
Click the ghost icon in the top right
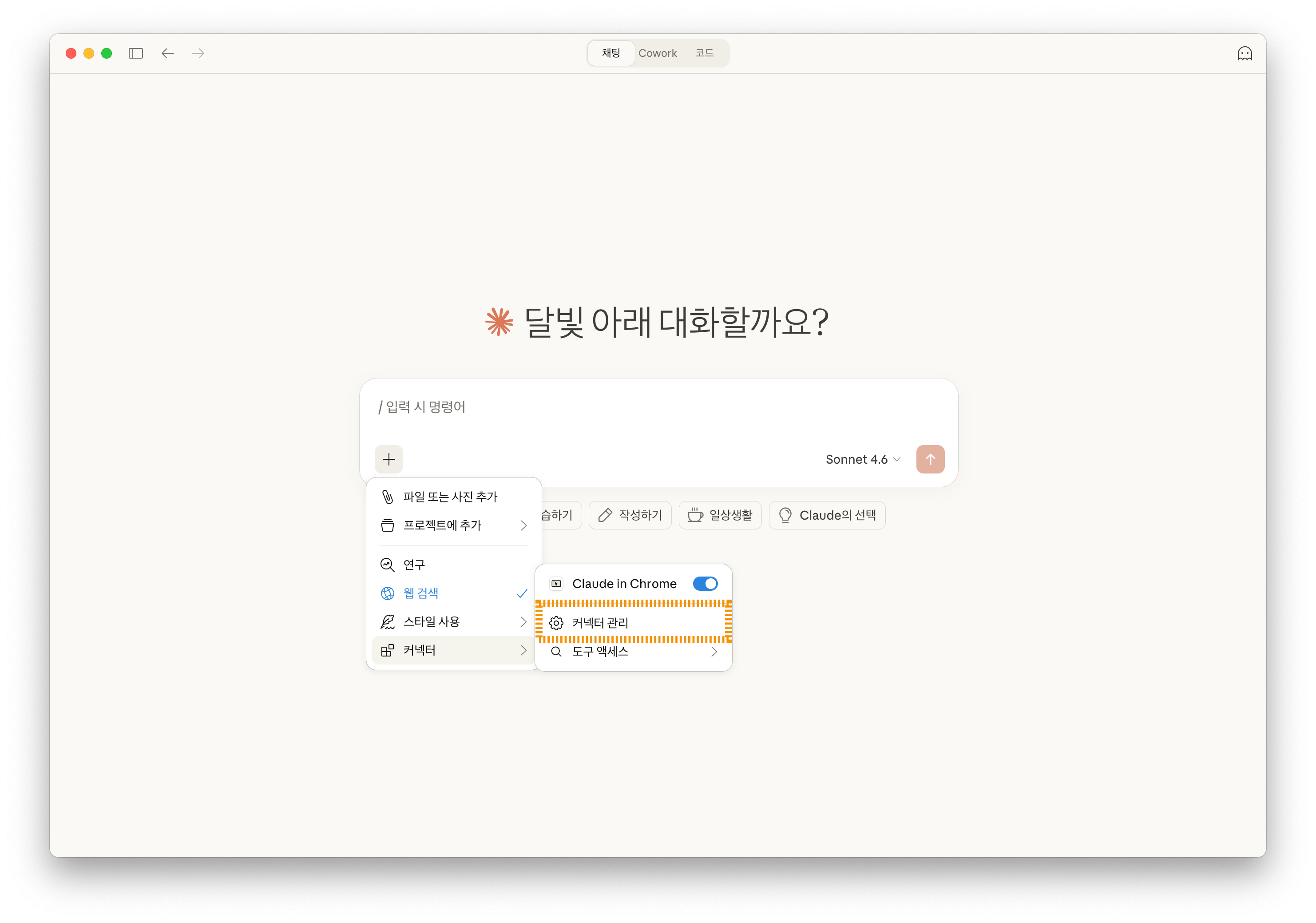(1245, 53)
